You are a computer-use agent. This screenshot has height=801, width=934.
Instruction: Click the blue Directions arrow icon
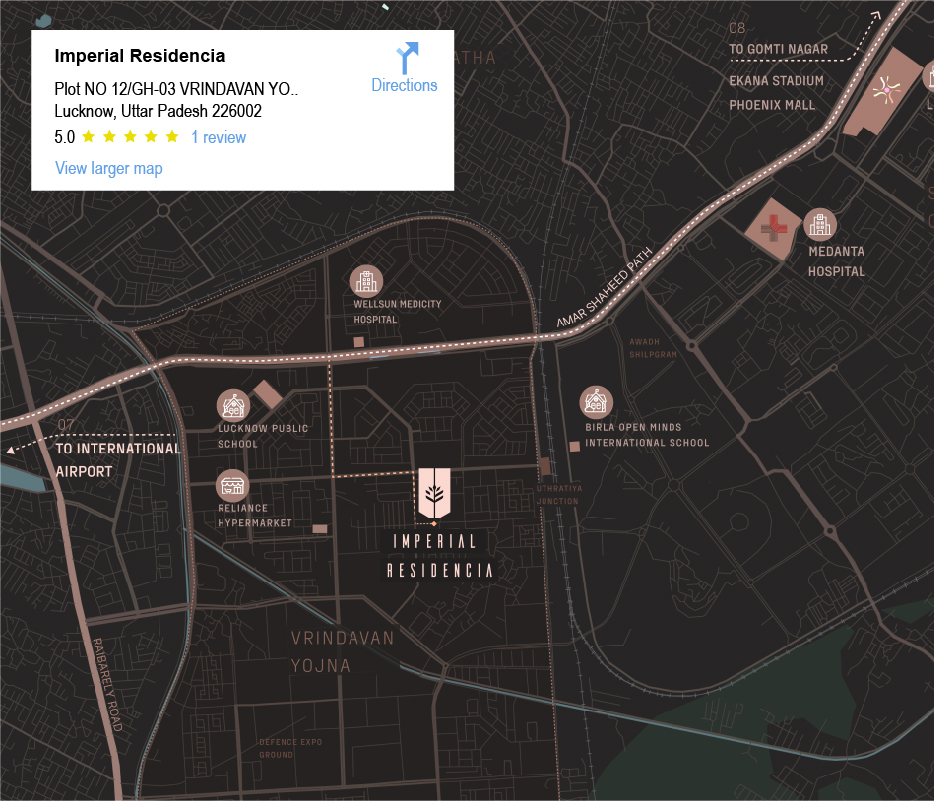[405, 56]
